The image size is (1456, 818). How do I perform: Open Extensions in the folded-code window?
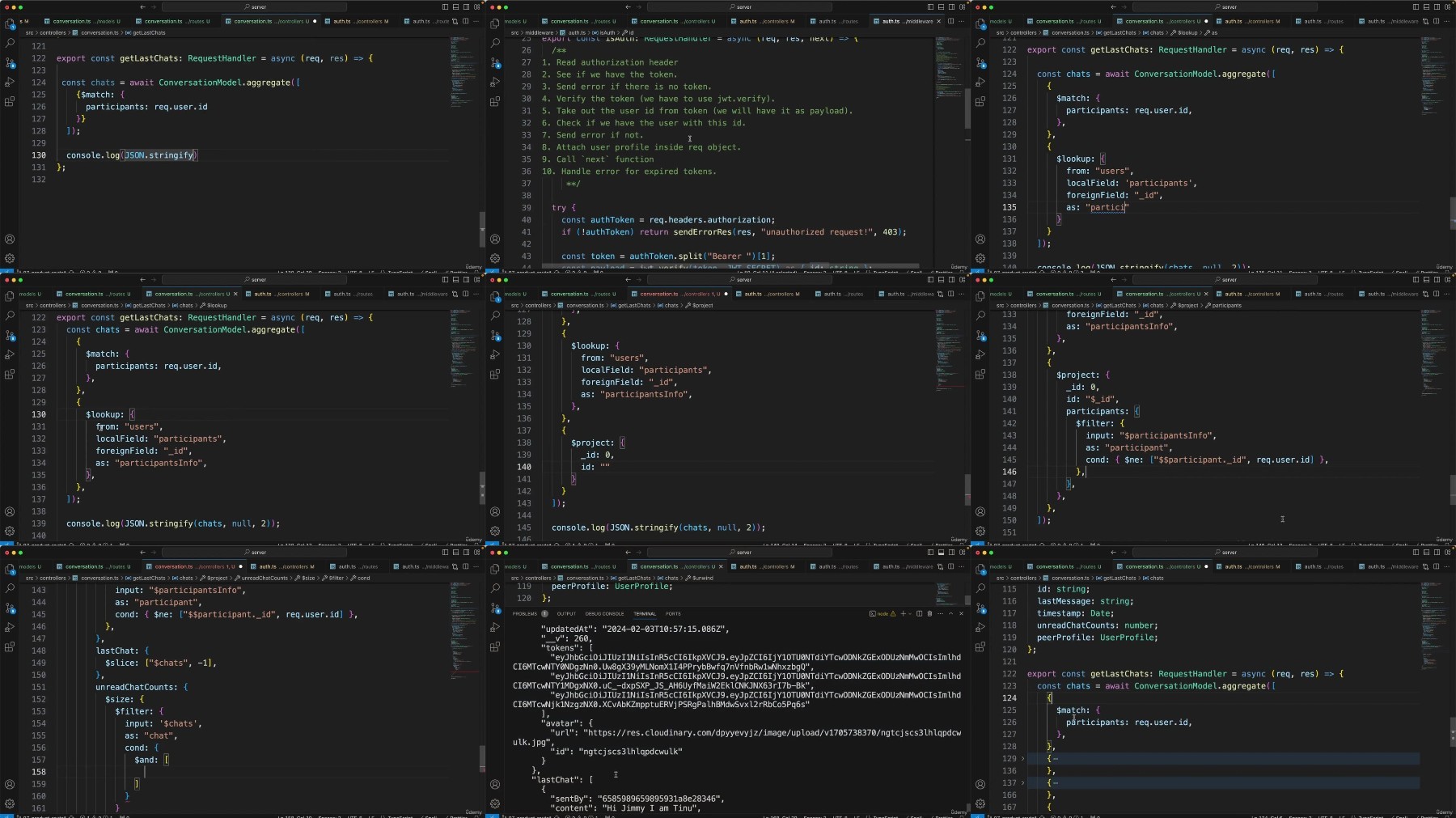pos(980,646)
